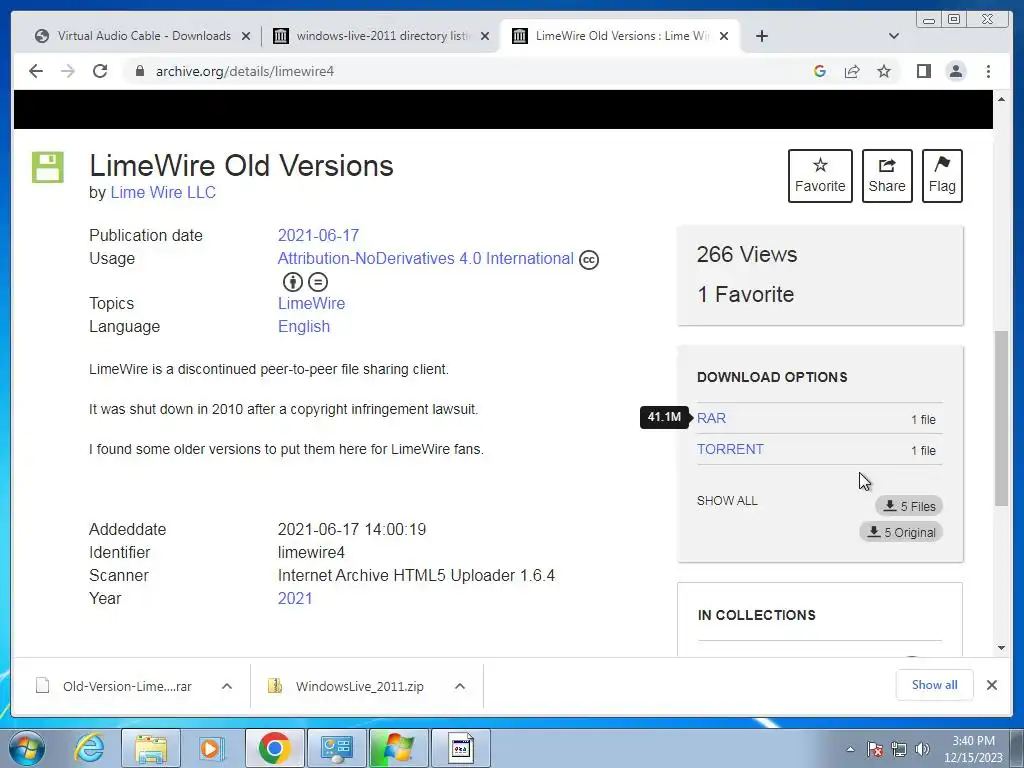This screenshot has width=1024, height=768.
Task: Click the page Share button
Action: (x=887, y=176)
